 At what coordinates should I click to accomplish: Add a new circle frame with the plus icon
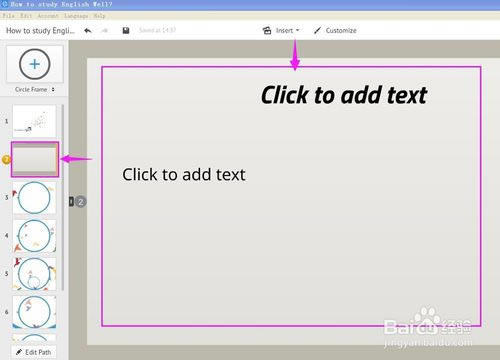click(35, 64)
